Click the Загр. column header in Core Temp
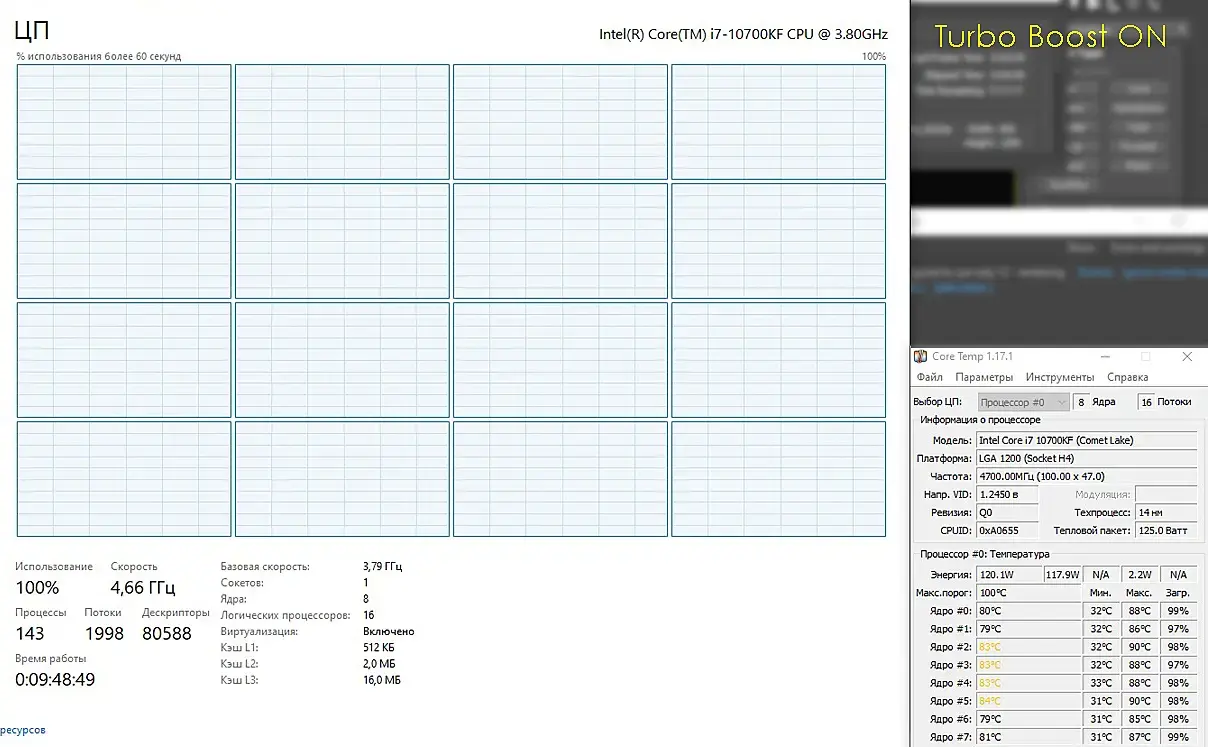The width and height of the screenshot is (1208, 747). 1177,593
